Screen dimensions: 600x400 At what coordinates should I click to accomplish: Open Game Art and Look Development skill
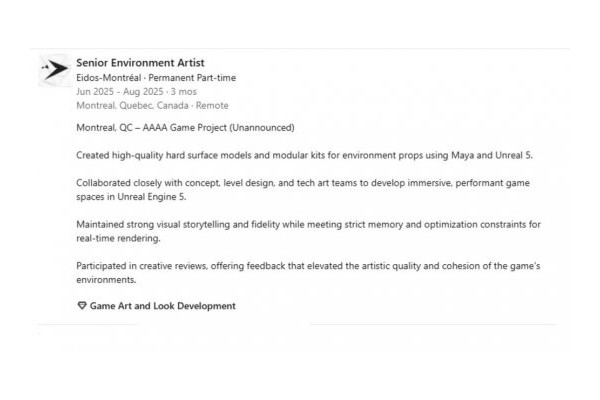[163, 306]
